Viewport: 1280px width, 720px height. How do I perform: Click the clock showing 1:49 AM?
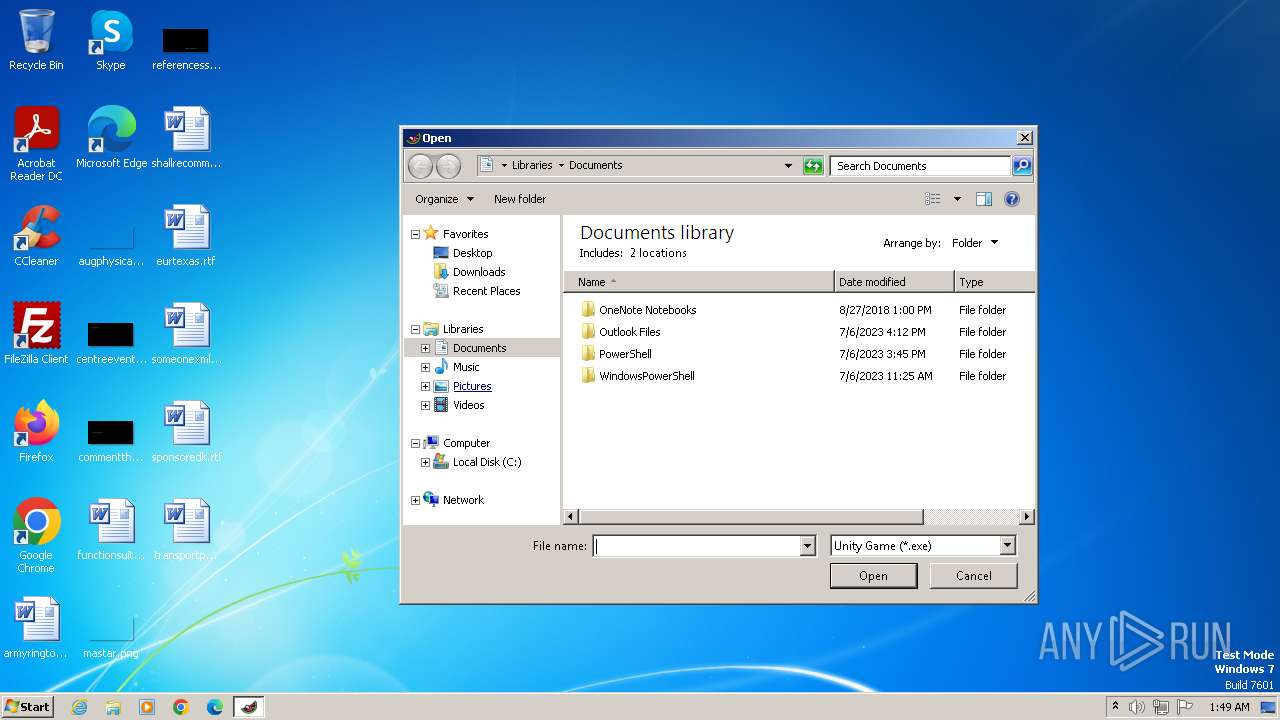(1229, 707)
